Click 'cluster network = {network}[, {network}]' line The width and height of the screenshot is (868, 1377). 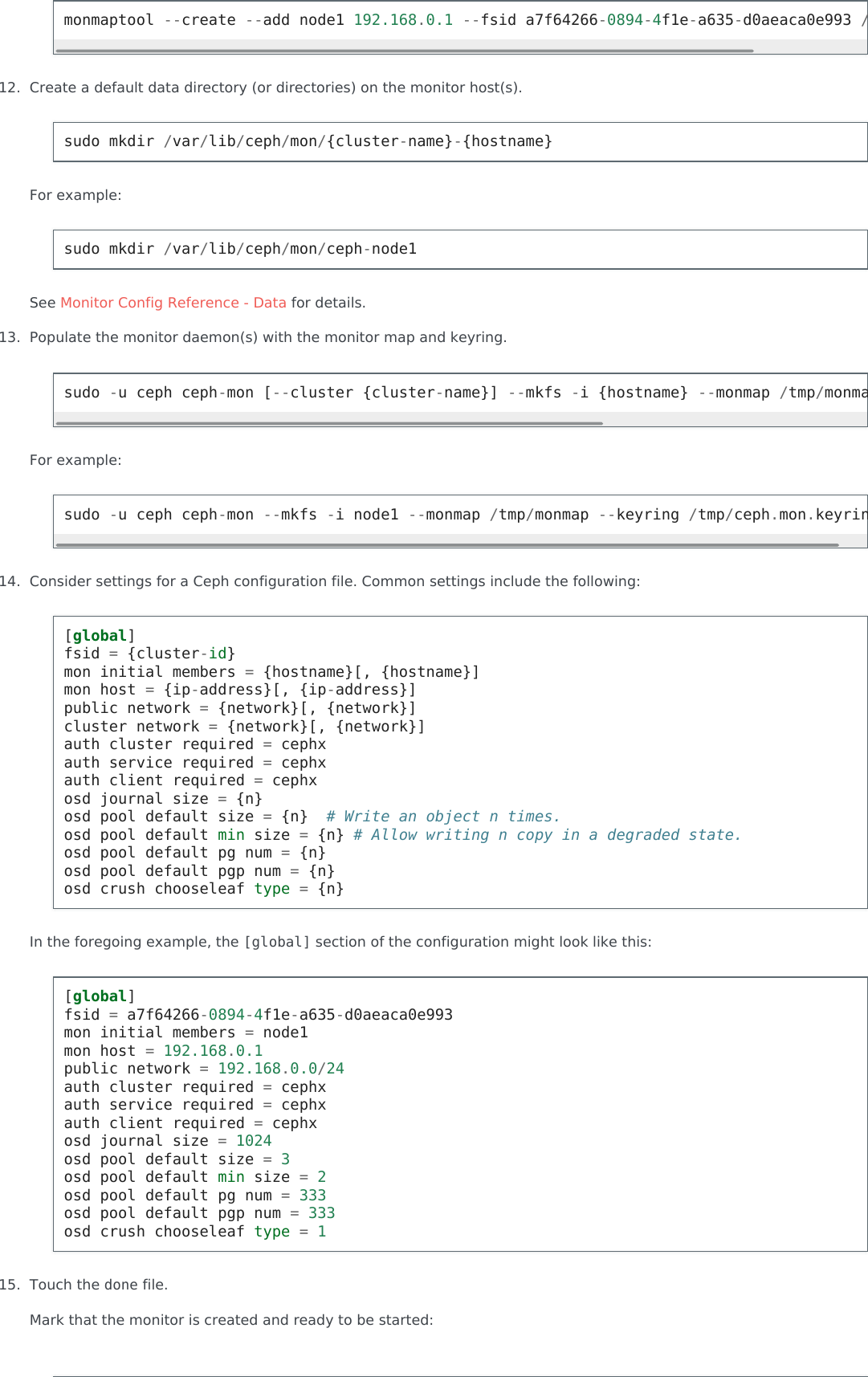click(244, 727)
